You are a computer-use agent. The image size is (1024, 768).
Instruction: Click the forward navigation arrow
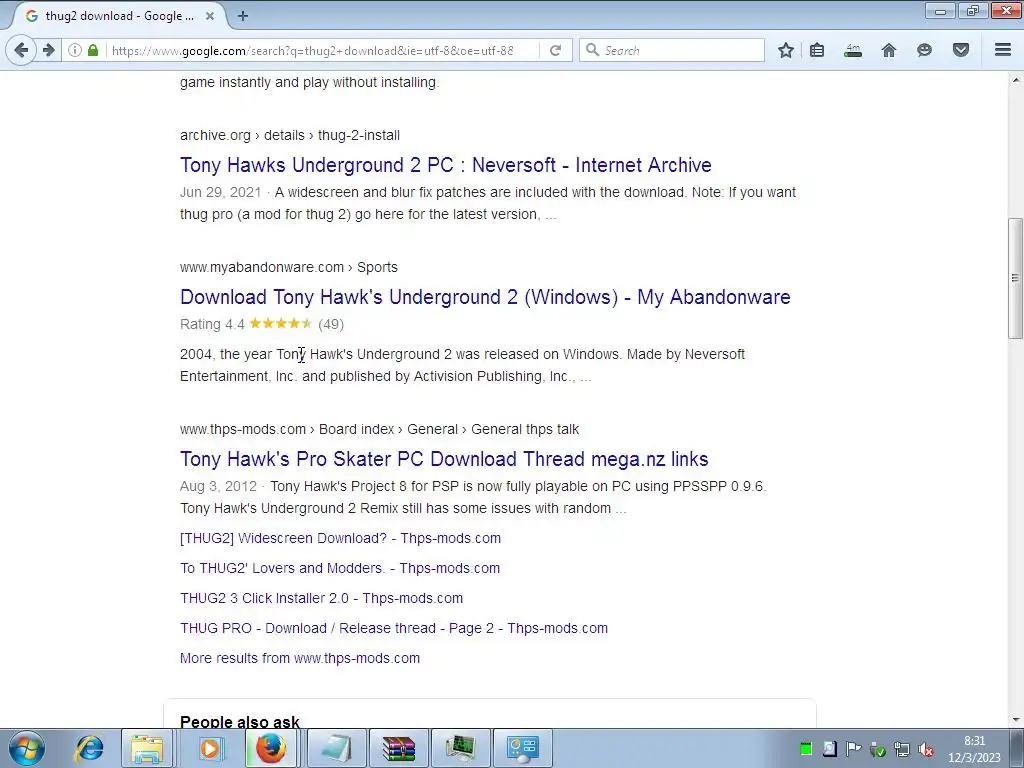(48, 50)
